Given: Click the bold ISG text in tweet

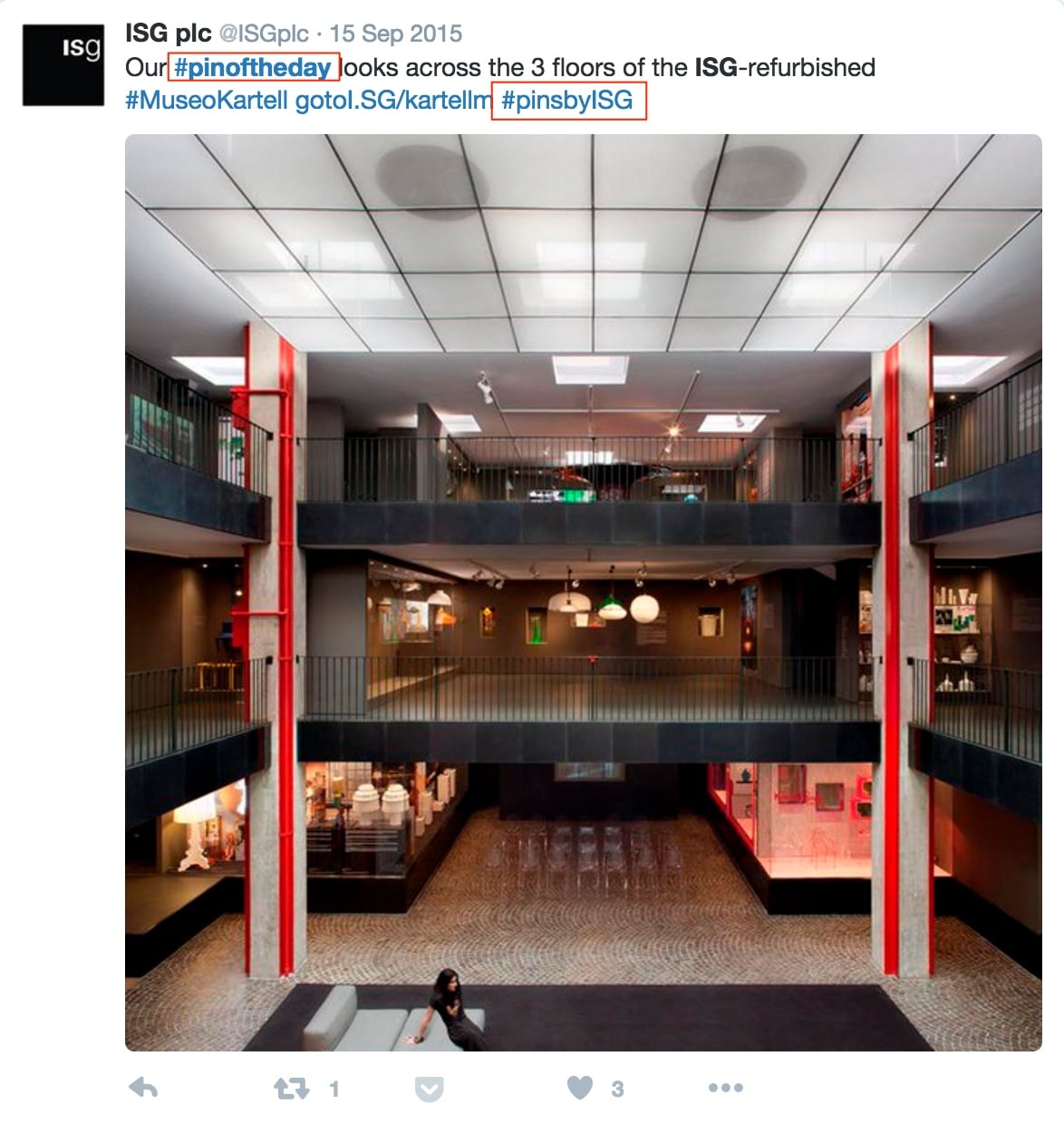Looking at the screenshot, I should pyautogui.click(x=716, y=68).
